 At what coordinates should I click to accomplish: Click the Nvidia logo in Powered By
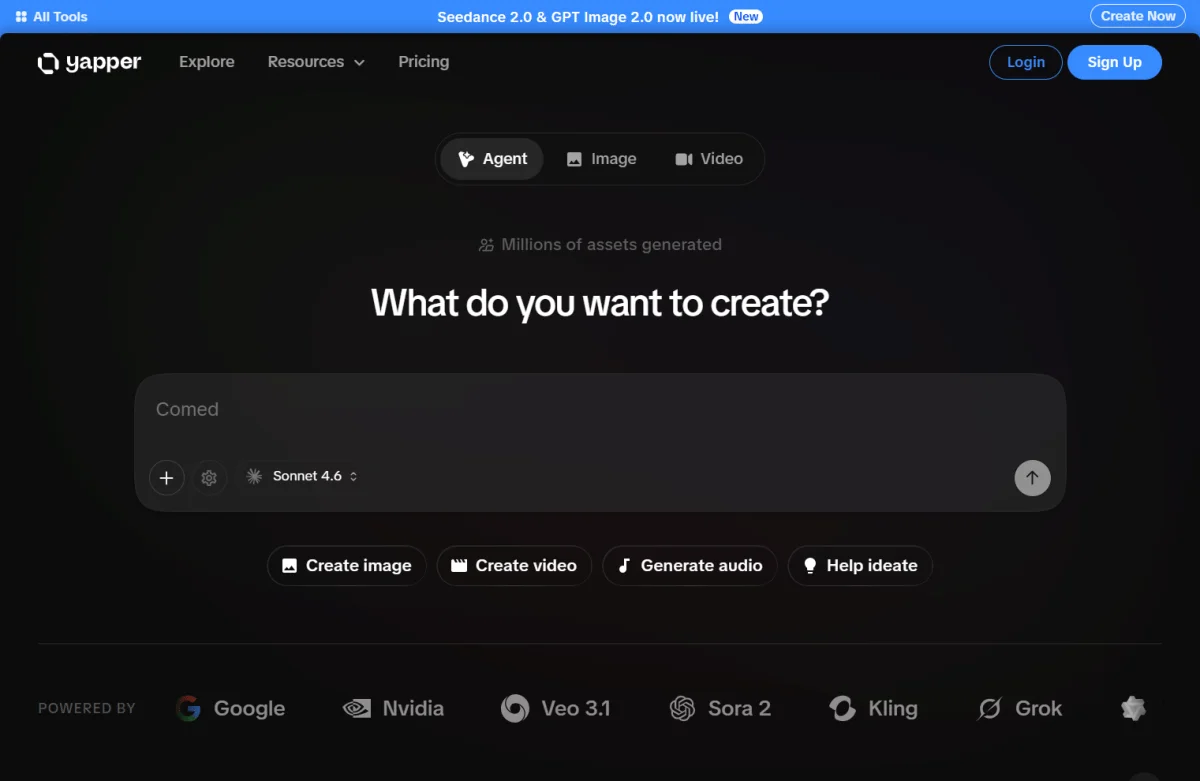(x=393, y=709)
